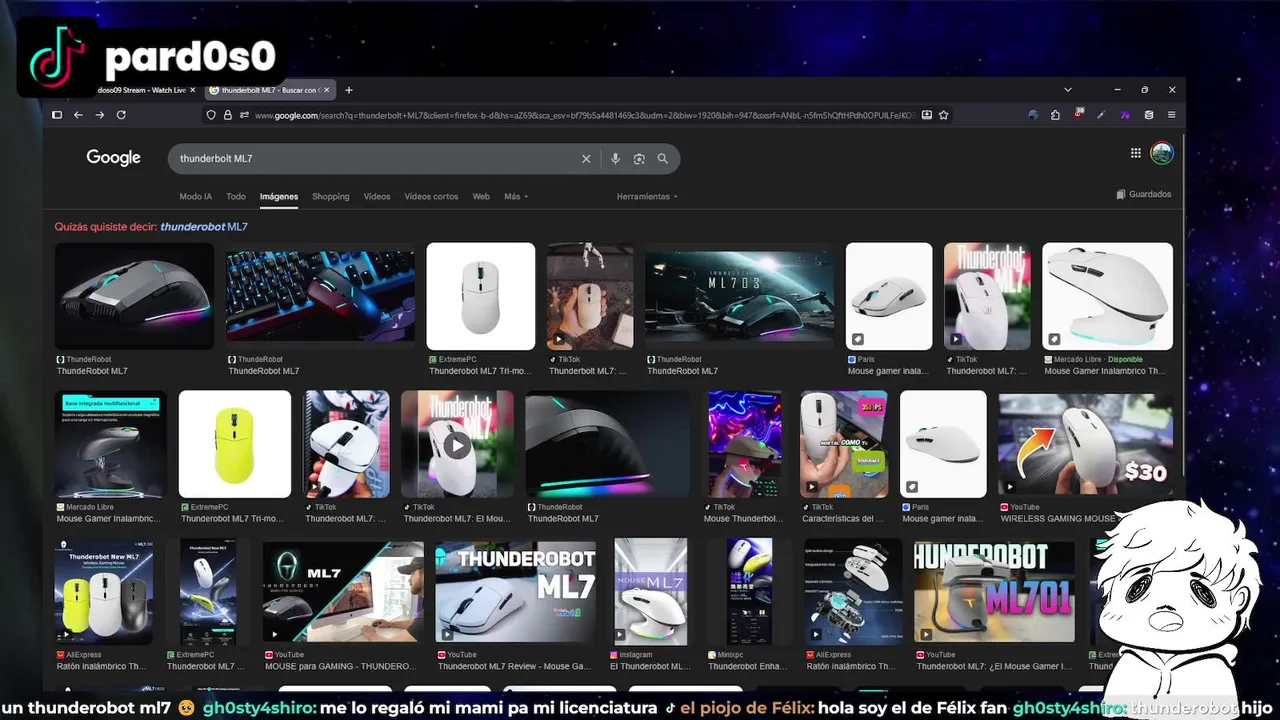Open the RGB keyboard and mouse image
This screenshot has height=720, width=1280.
point(320,296)
